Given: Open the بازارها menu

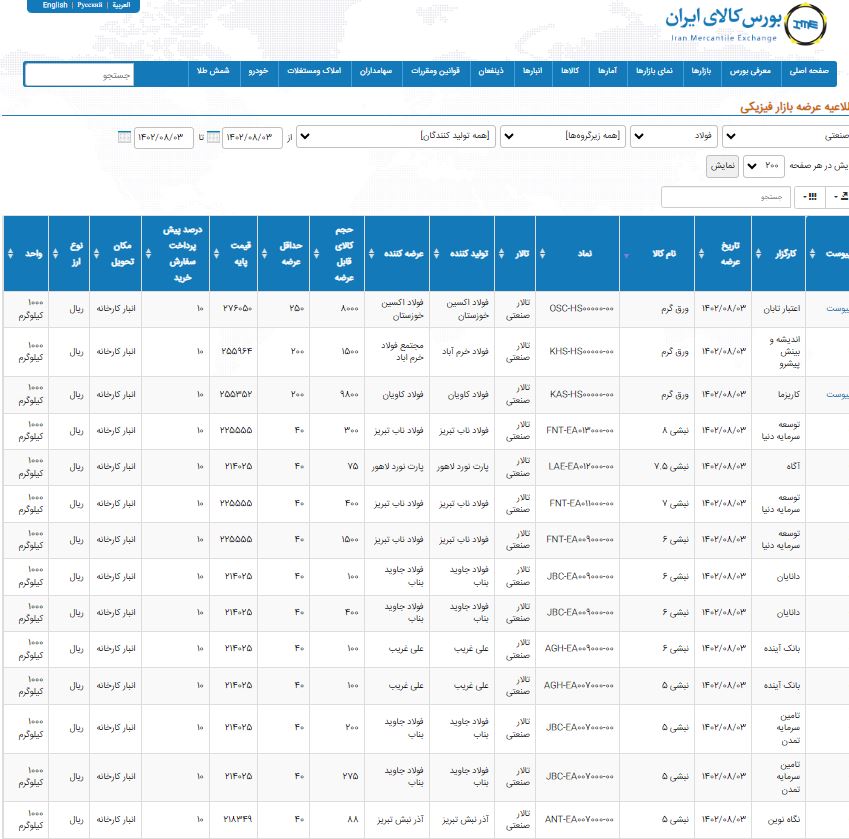Looking at the screenshot, I should pos(701,71).
